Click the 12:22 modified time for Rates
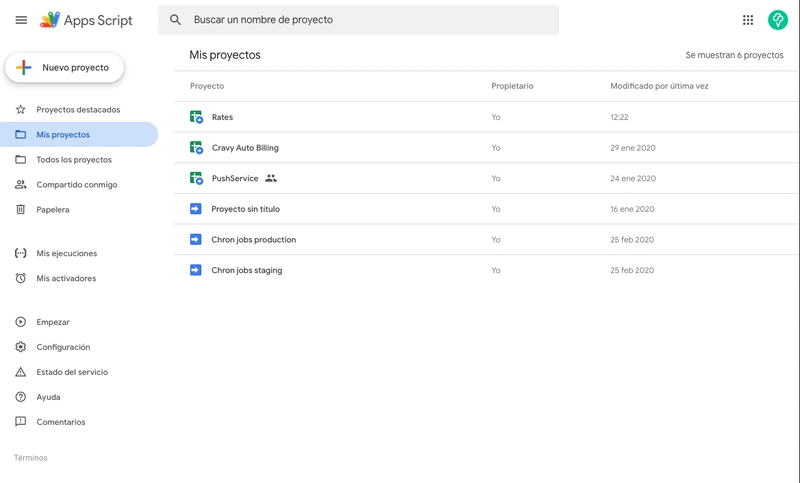Screen dimensions: 800x483 [619, 117]
